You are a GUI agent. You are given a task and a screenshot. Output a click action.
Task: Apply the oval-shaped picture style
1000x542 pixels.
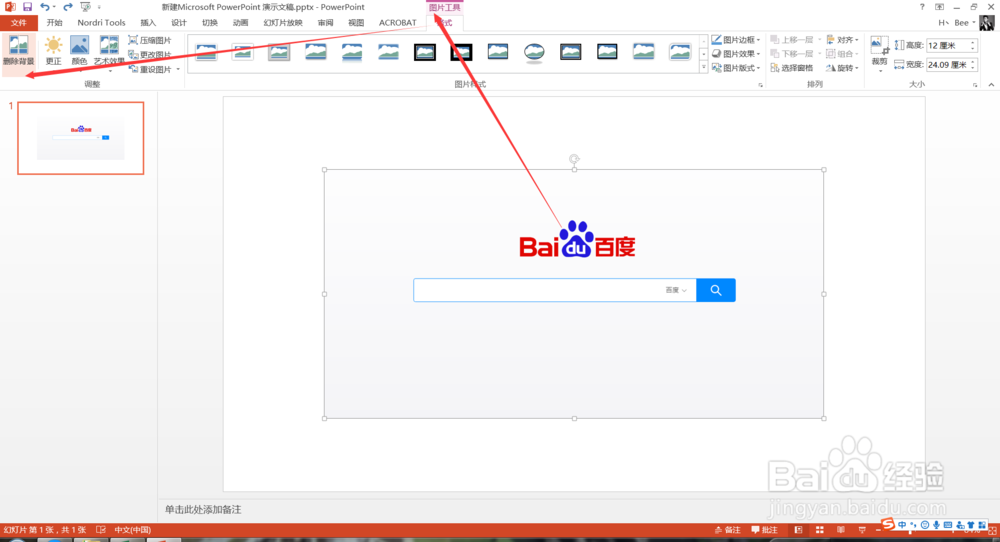(x=534, y=52)
